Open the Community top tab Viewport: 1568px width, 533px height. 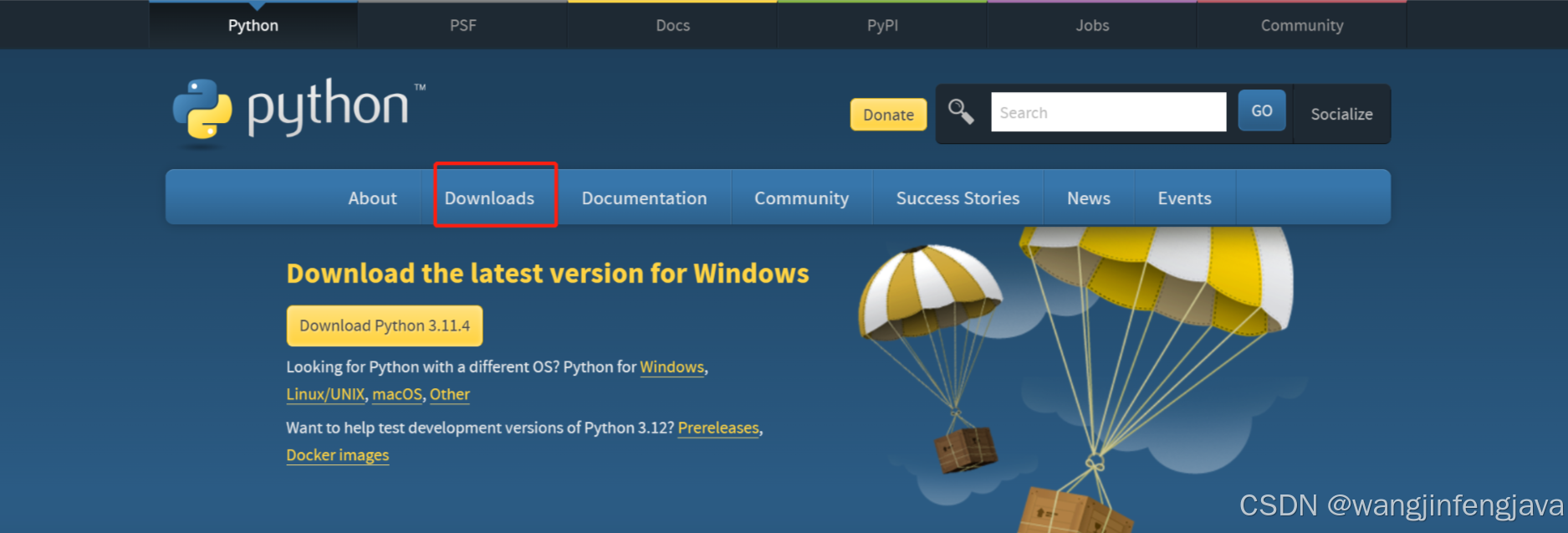click(1302, 25)
